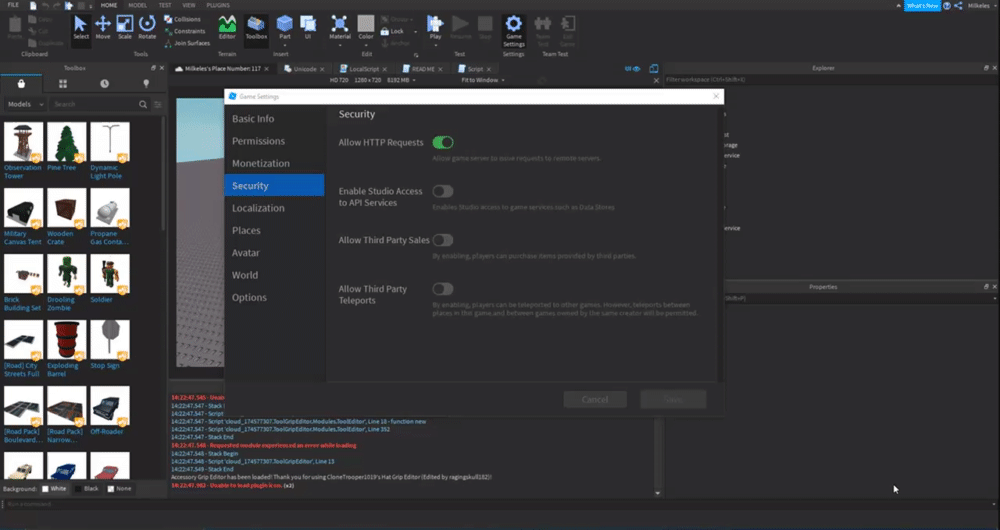The image size is (1000, 530).
Task: Select None background option in Toolbox
Action: [x=119, y=489]
